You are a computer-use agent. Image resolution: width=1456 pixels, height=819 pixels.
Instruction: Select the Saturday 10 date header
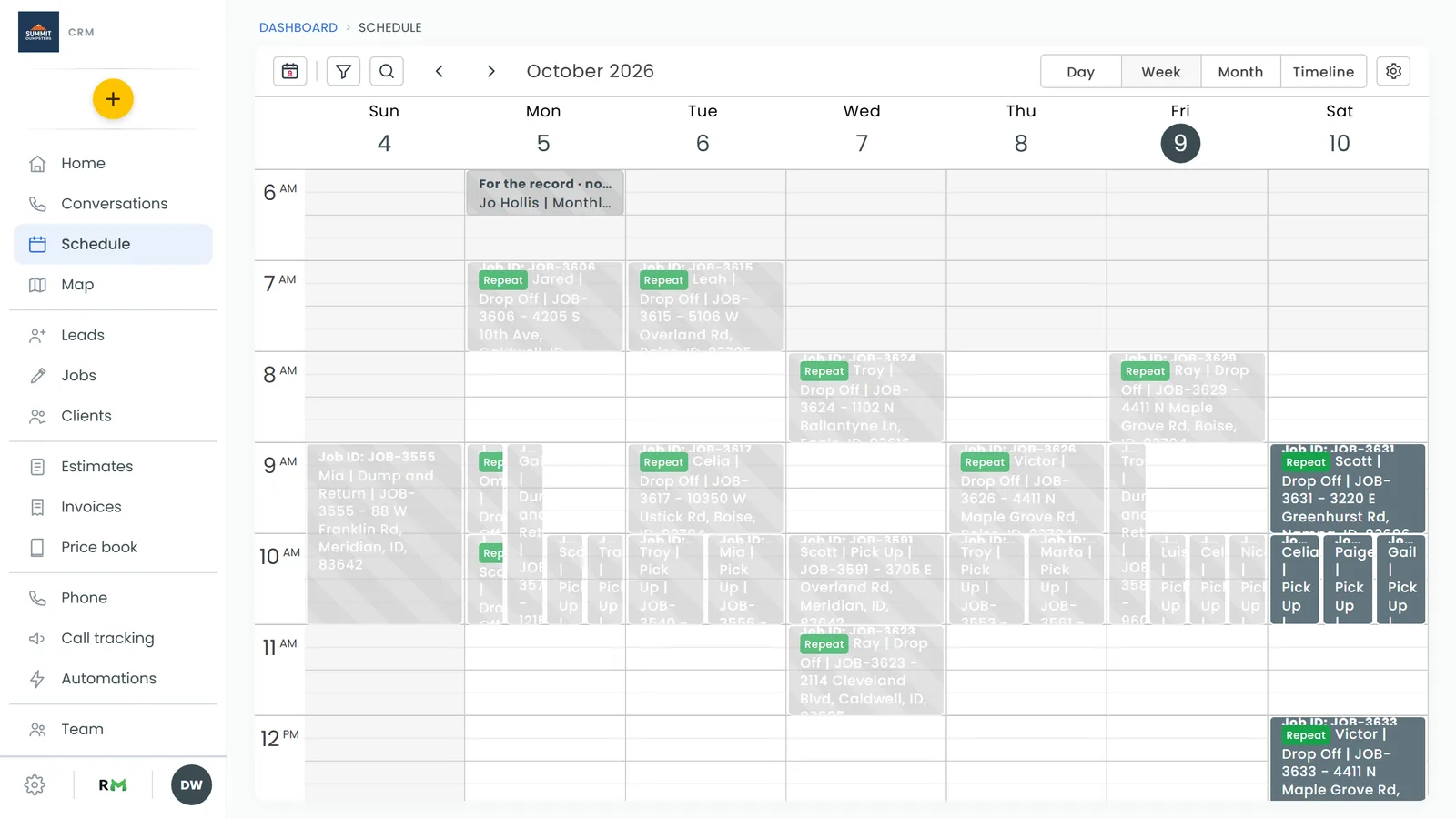click(x=1339, y=143)
